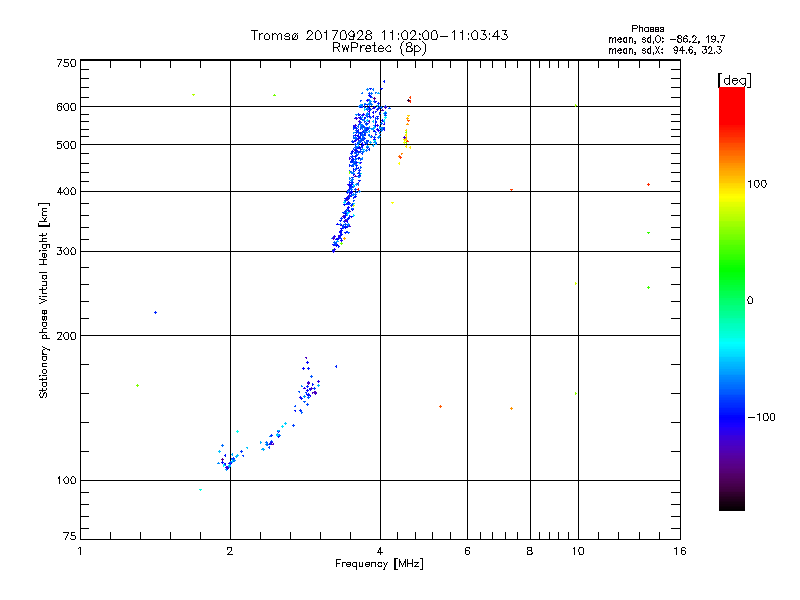Click the '75' y-axis tick label
The height and width of the screenshot is (600, 800).
tap(70, 536)
